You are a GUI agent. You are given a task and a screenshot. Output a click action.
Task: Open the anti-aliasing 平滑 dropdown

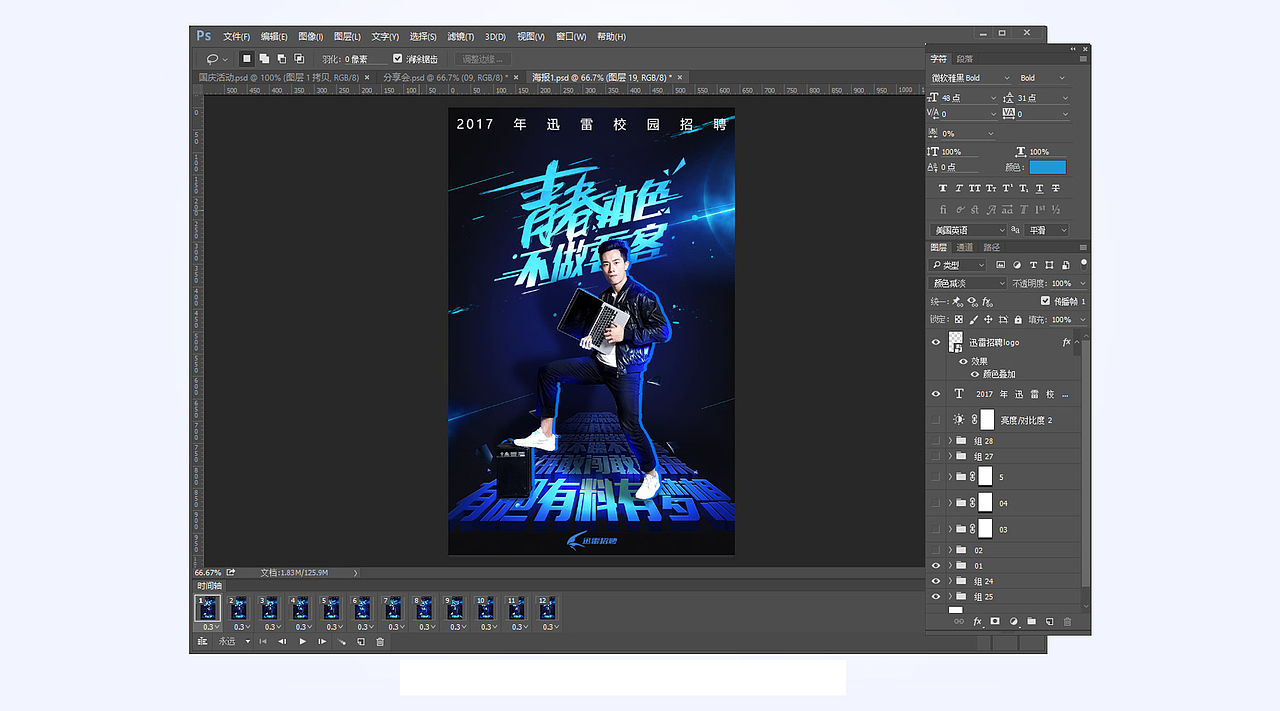pos(1048,230)
